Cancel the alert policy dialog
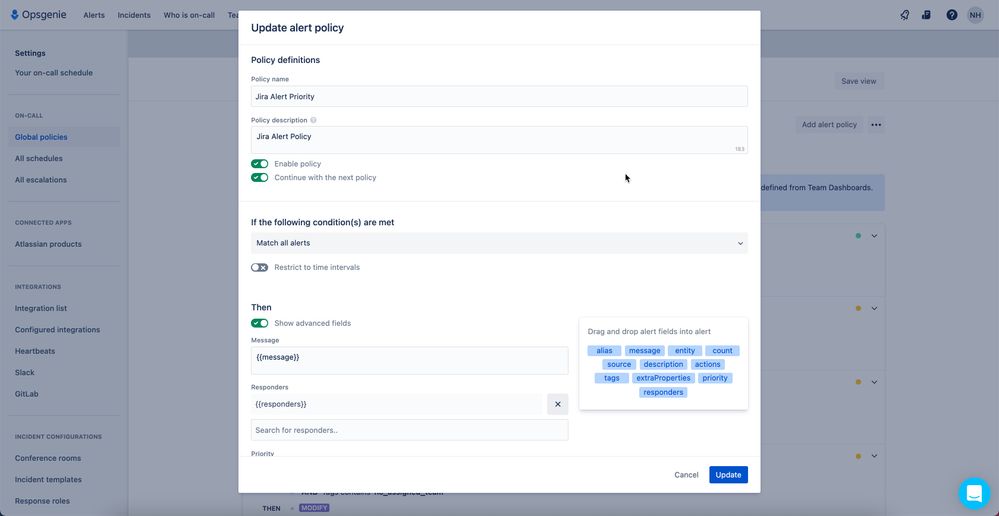 point(686,475)
